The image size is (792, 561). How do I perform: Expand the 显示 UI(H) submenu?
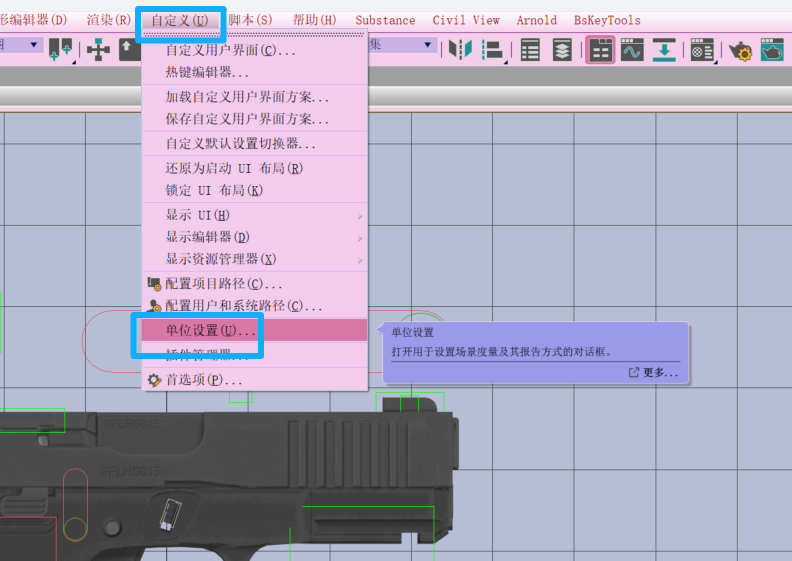(255, 215)
